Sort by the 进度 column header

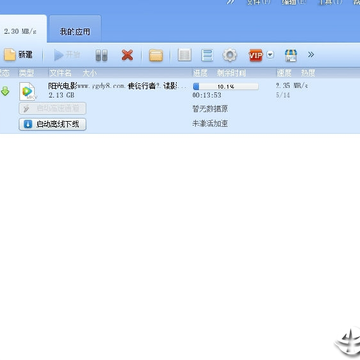point(200,73)
